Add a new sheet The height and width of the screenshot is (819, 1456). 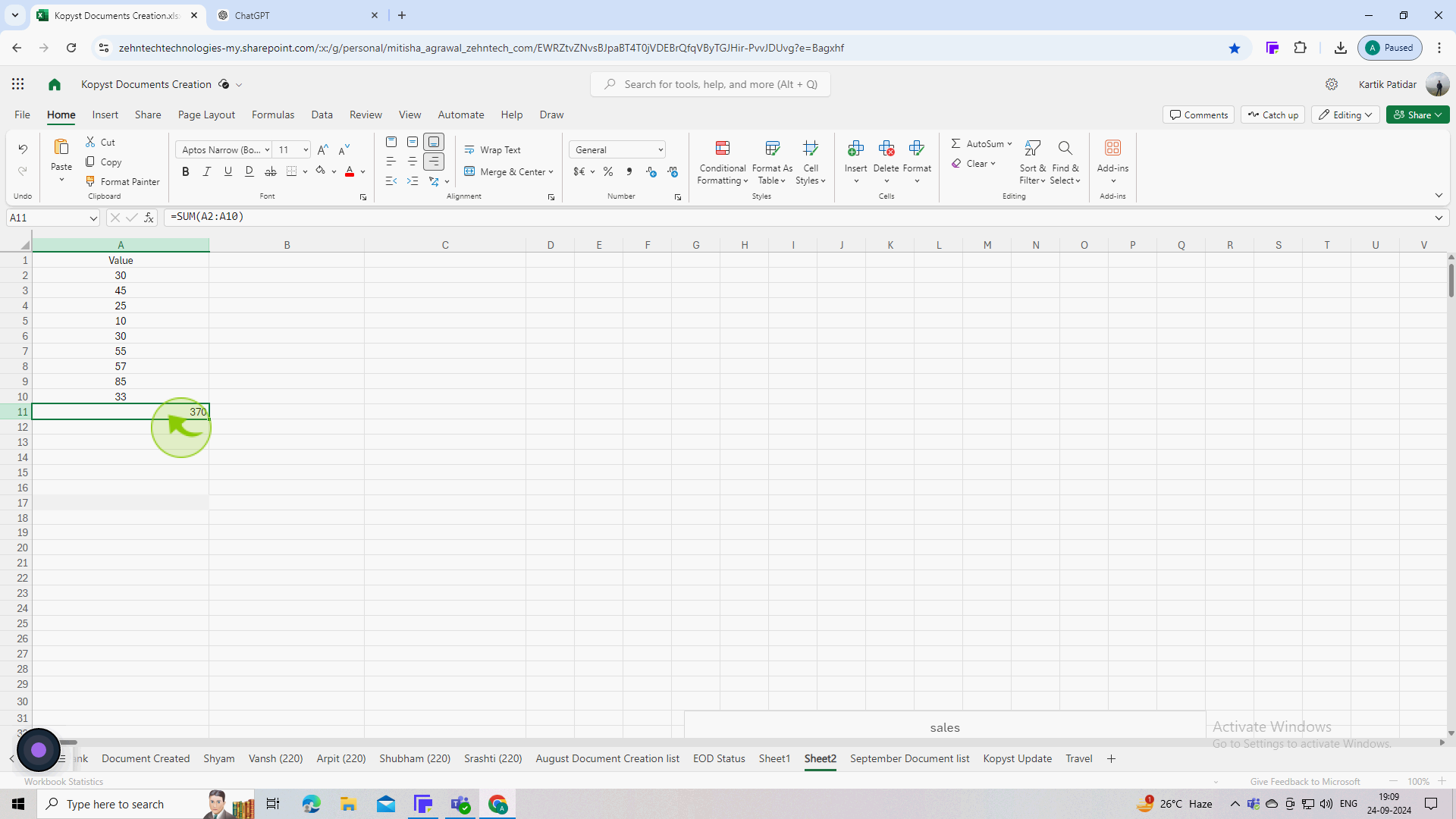point(1111,758)
